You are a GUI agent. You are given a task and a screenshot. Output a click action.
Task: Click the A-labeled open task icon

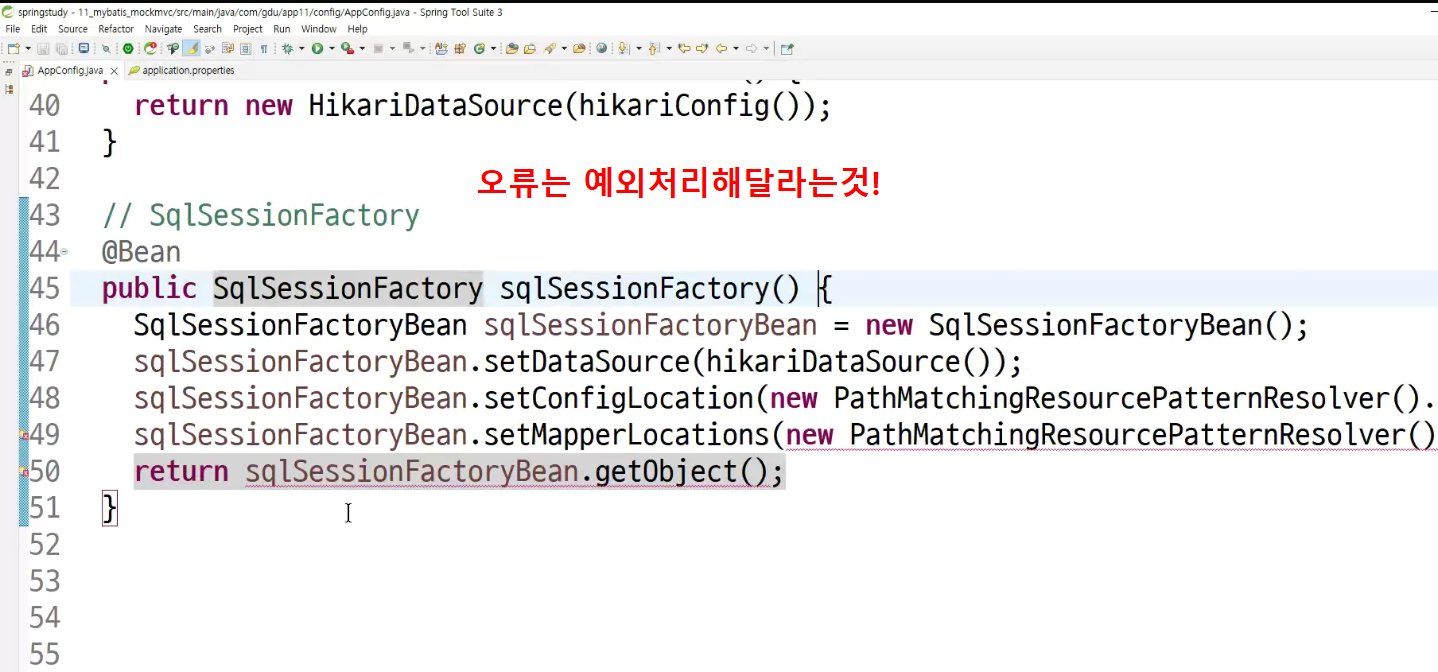(441, 48)
